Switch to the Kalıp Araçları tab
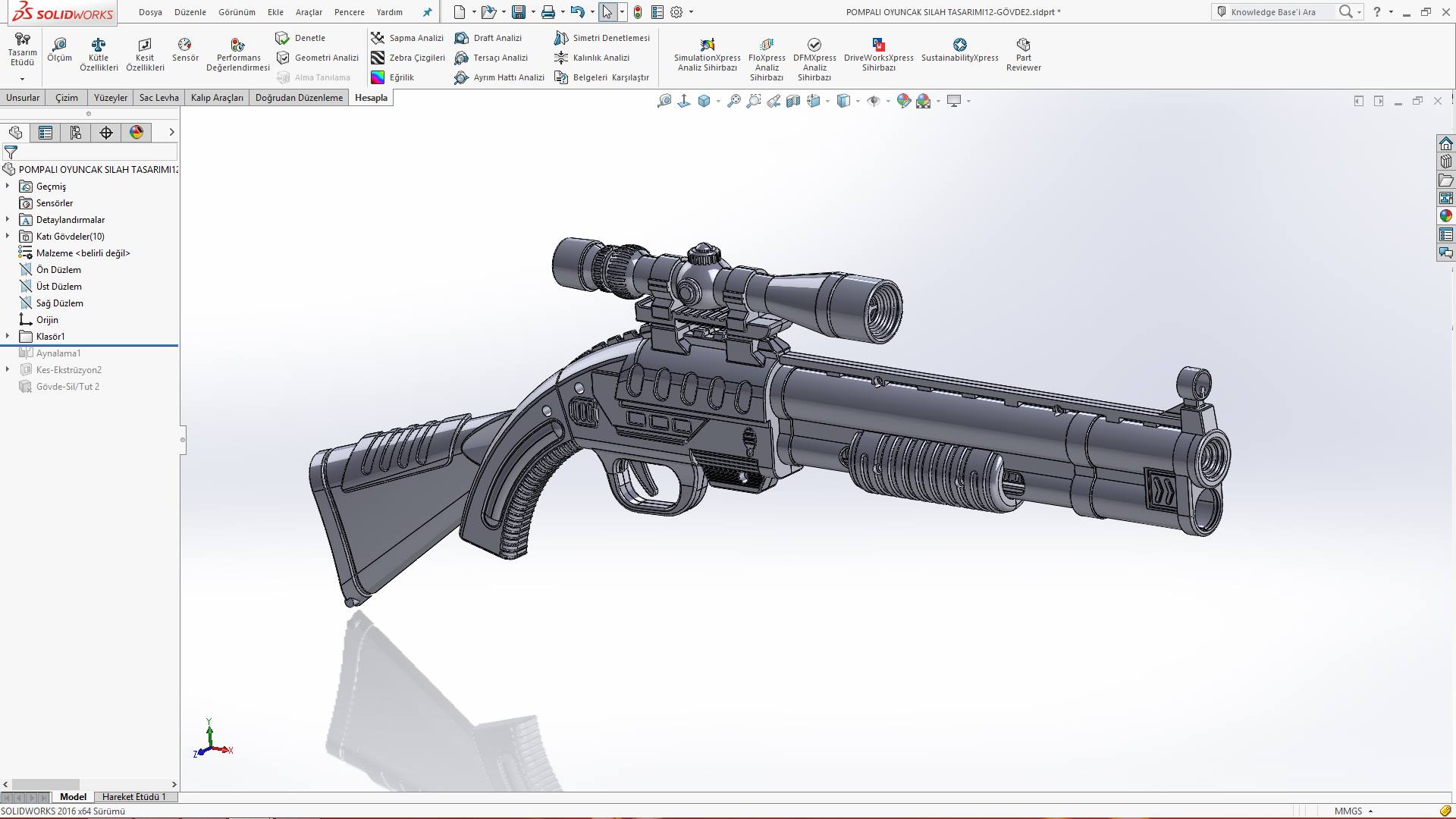Viewport: 1456px width, 819px height. [217, 98]
